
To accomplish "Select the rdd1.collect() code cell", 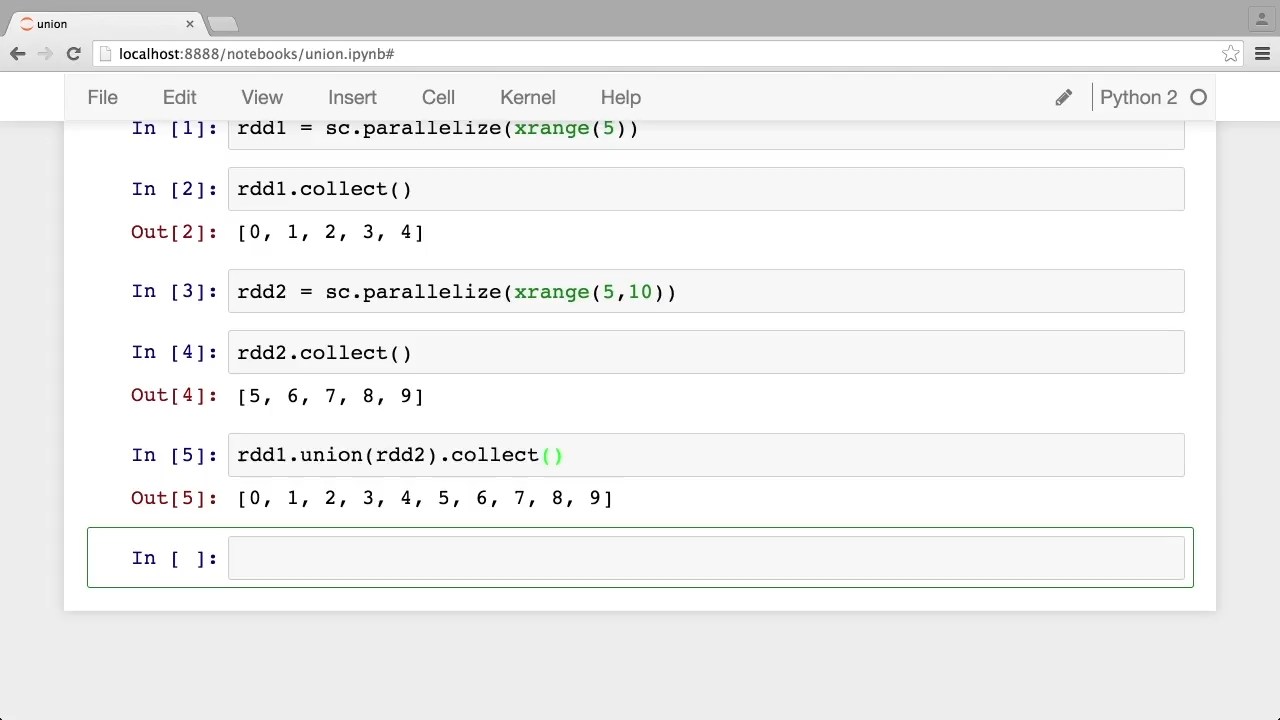I will (706, 189).
